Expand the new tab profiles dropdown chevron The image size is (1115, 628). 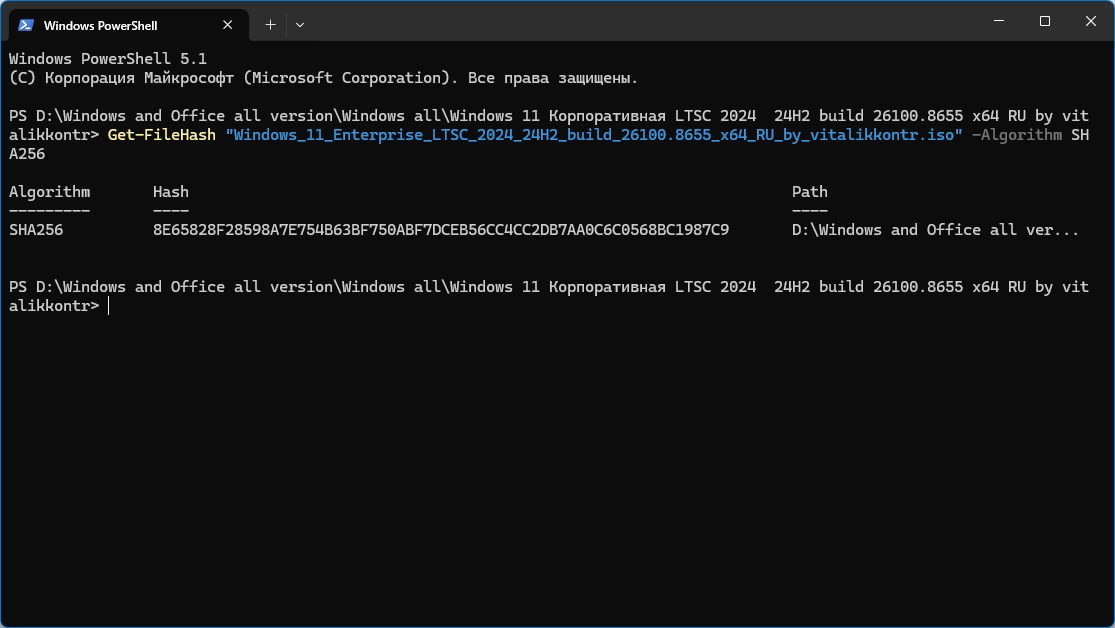(300, 25)
